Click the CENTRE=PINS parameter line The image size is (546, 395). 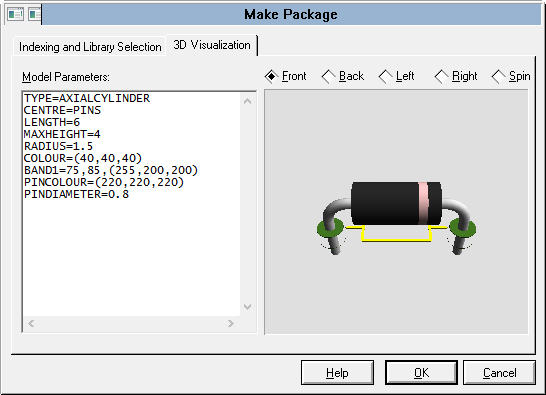coord(62,110)
